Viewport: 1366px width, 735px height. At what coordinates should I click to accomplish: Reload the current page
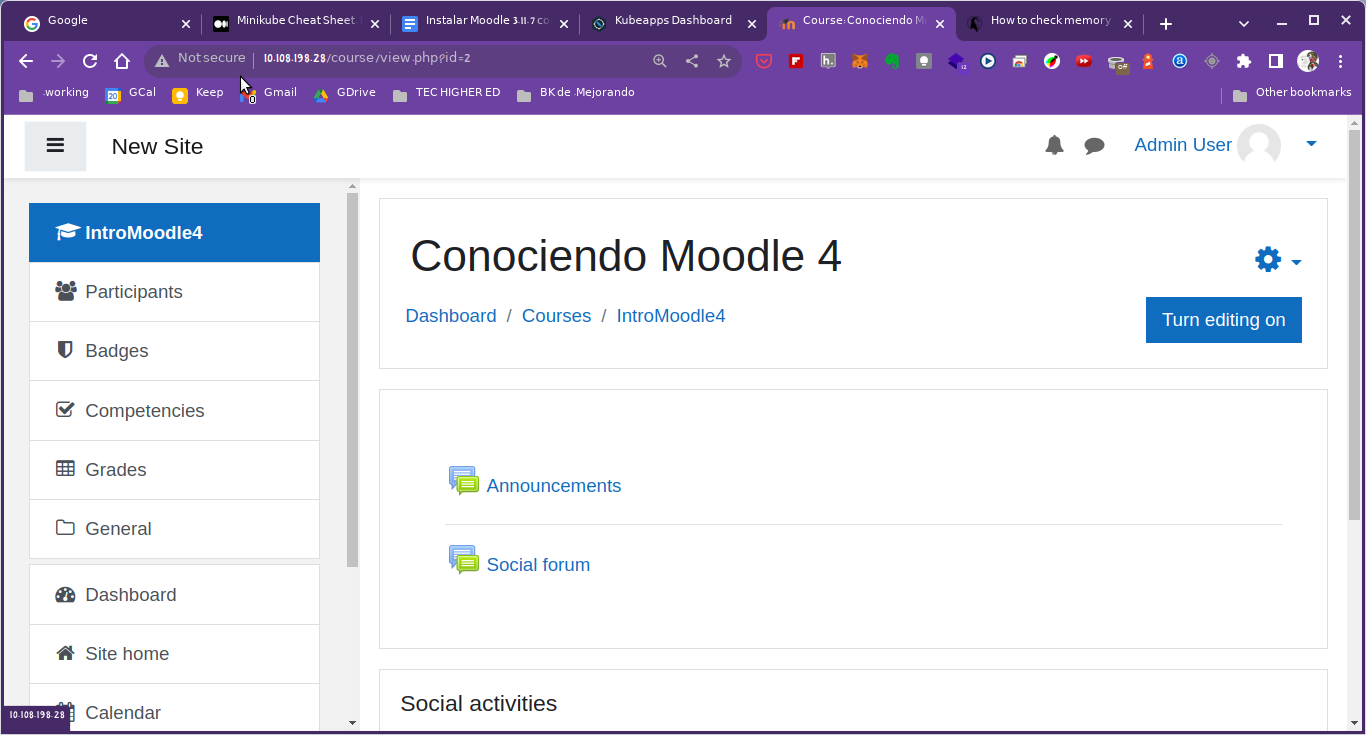(90, 61)
